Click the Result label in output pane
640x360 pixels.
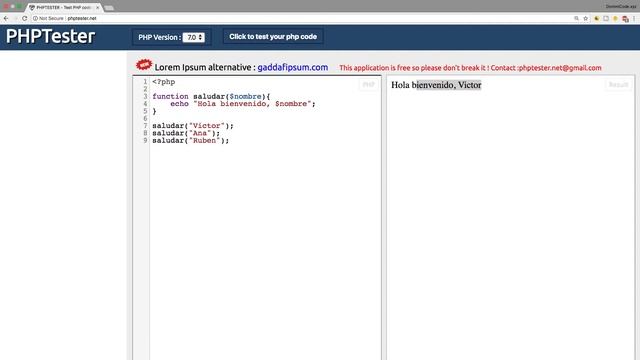pos(618,84)
